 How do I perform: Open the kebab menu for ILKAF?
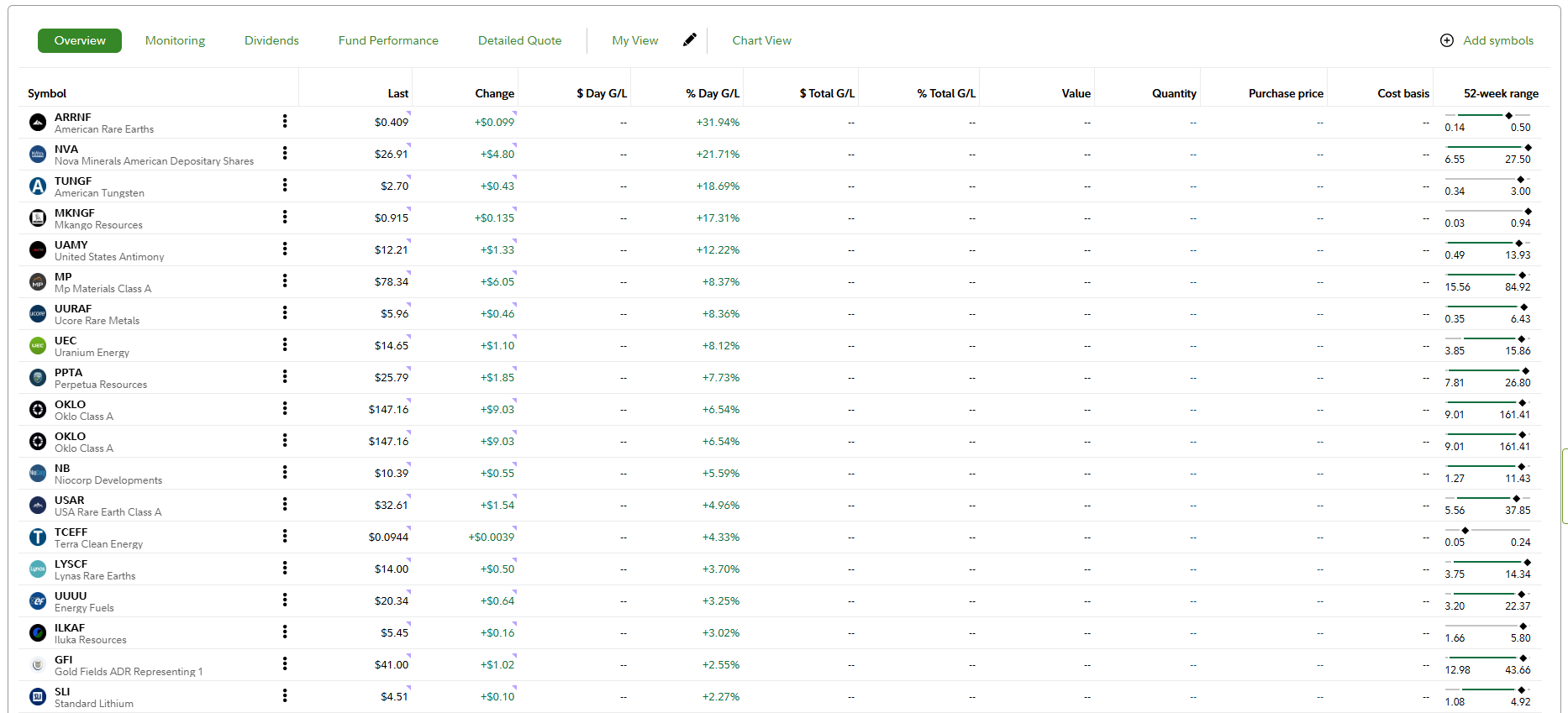click(285, 632)
